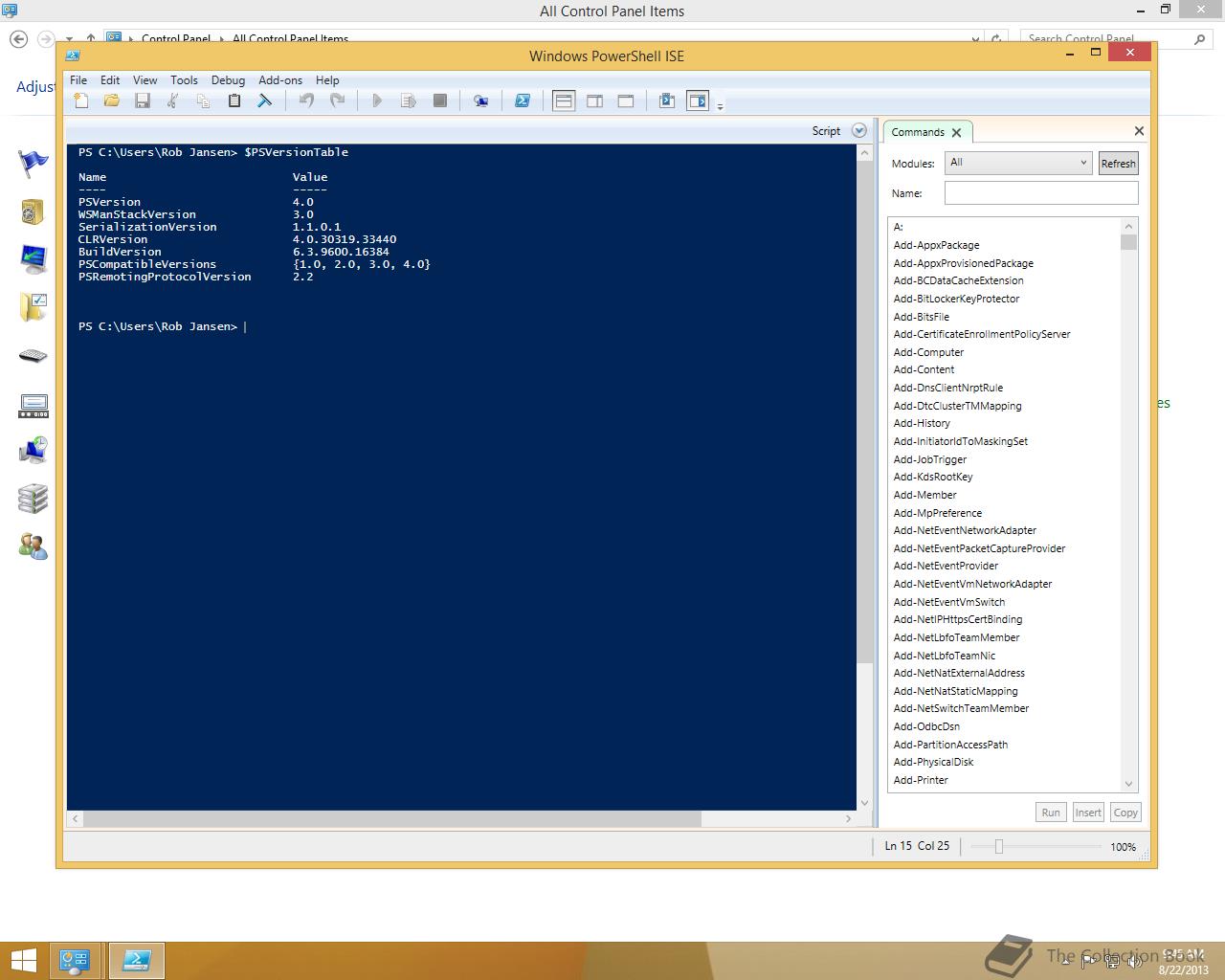Click the Run button in Commands pane
The image size is (1225, 980).
click(1051, 813)
